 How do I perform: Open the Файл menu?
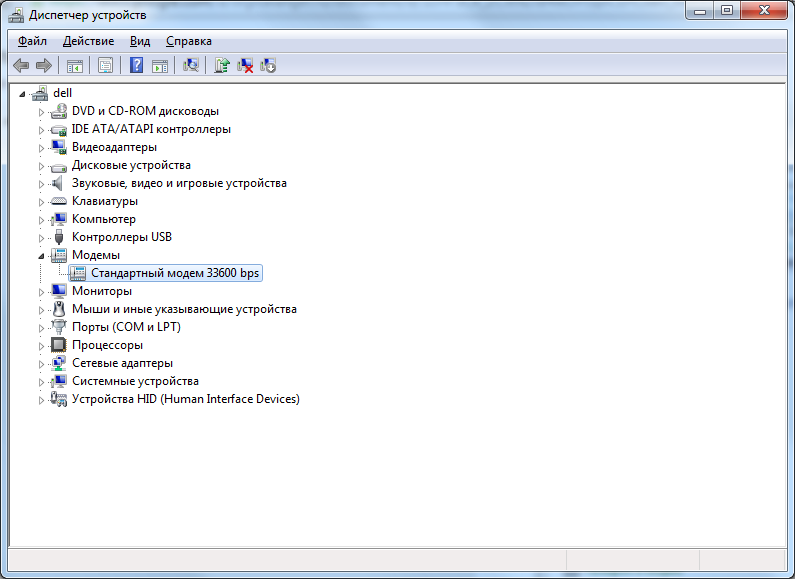[x=32, y=41]
